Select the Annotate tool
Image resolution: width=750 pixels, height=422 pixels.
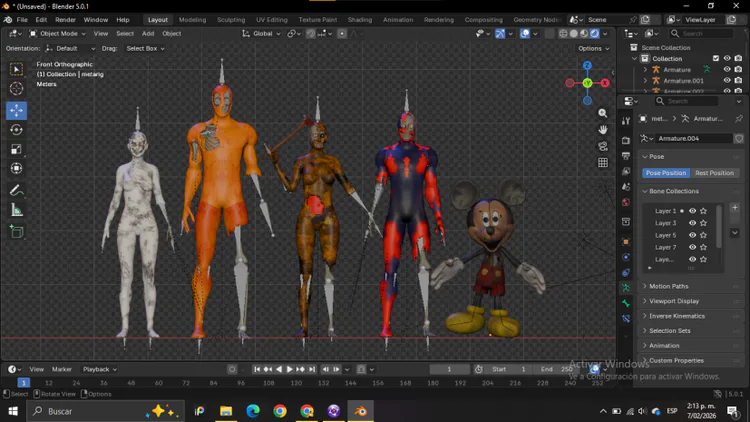click(x=16, y=190)
